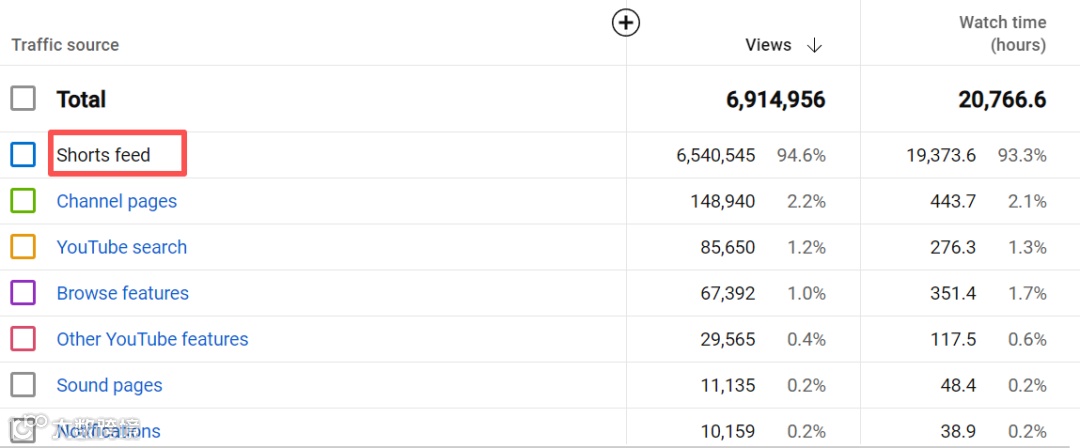Open the Notifications traffic source link
The height and width of the screenshot is (448, 1080).
point(108,431)
